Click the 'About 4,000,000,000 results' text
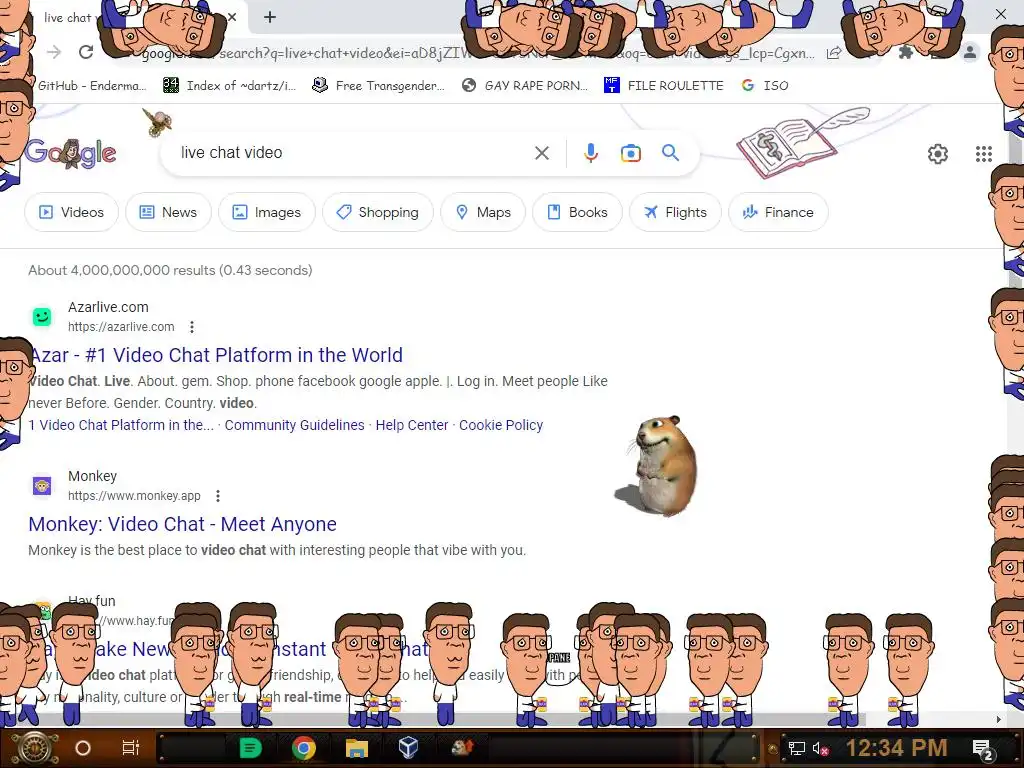1024x768 pixels. click(170, 270)
